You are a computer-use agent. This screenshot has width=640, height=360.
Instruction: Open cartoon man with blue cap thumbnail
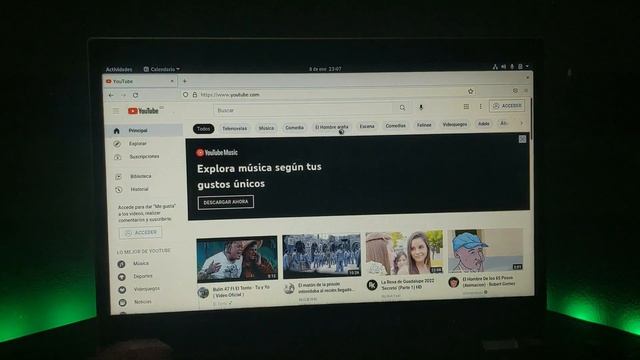click(485, 250)
